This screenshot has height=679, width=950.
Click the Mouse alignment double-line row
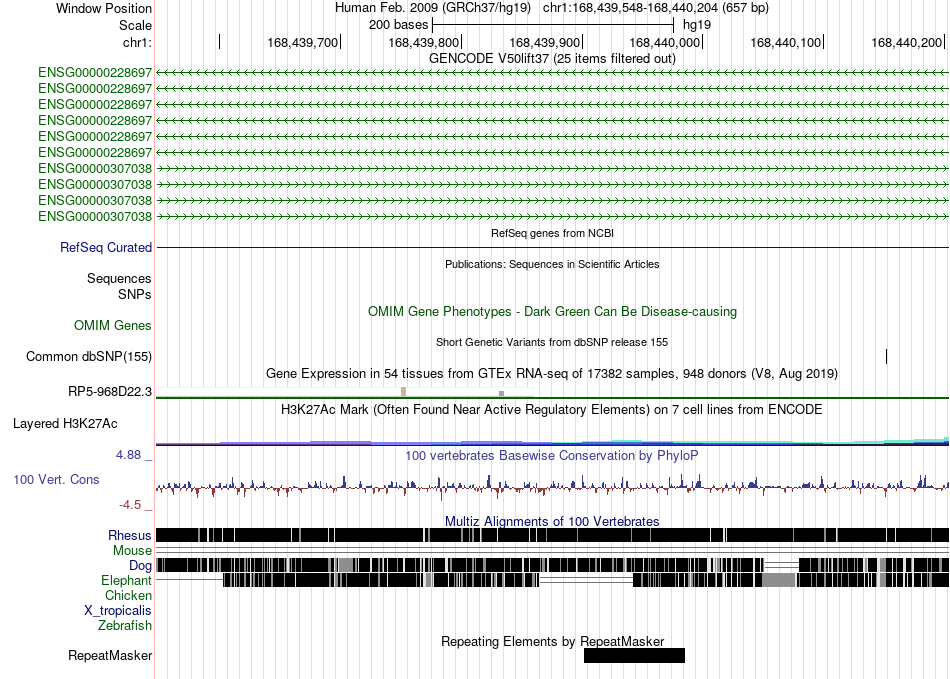553,550
